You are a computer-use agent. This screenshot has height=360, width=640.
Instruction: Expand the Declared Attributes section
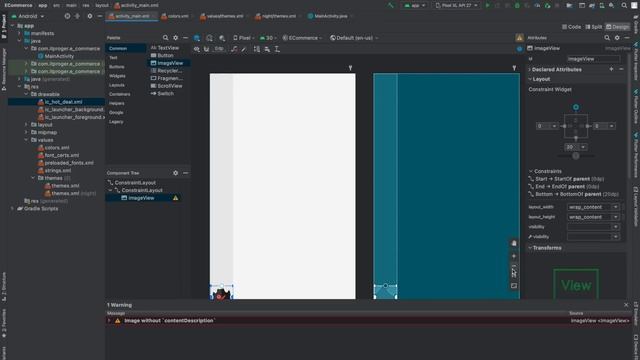pos(530,69)
